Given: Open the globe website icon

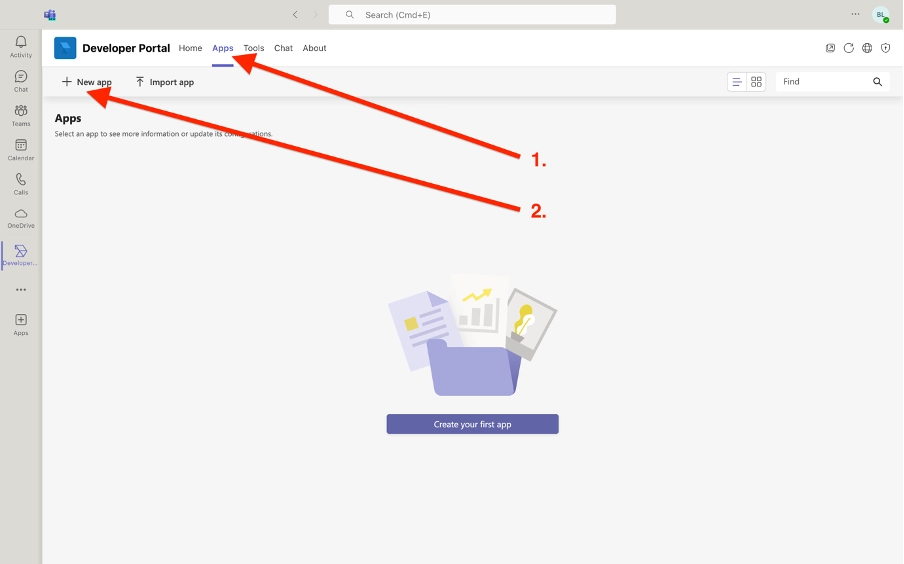Looking at the screenshot, I should (867, 48).
